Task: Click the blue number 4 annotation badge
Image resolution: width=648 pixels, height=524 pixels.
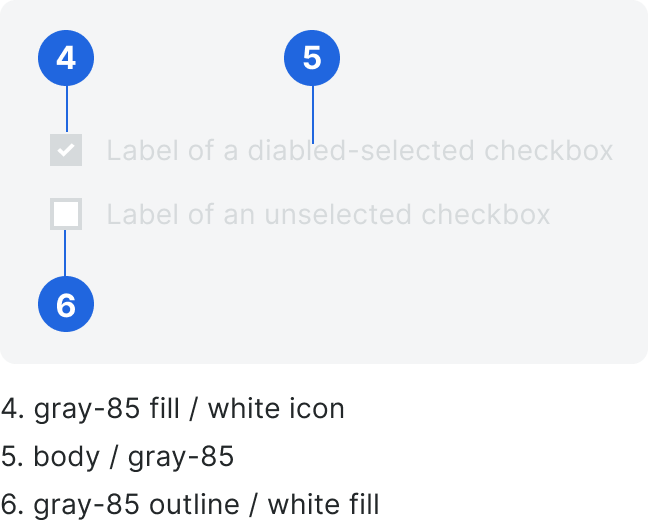Action: point(66,58)
